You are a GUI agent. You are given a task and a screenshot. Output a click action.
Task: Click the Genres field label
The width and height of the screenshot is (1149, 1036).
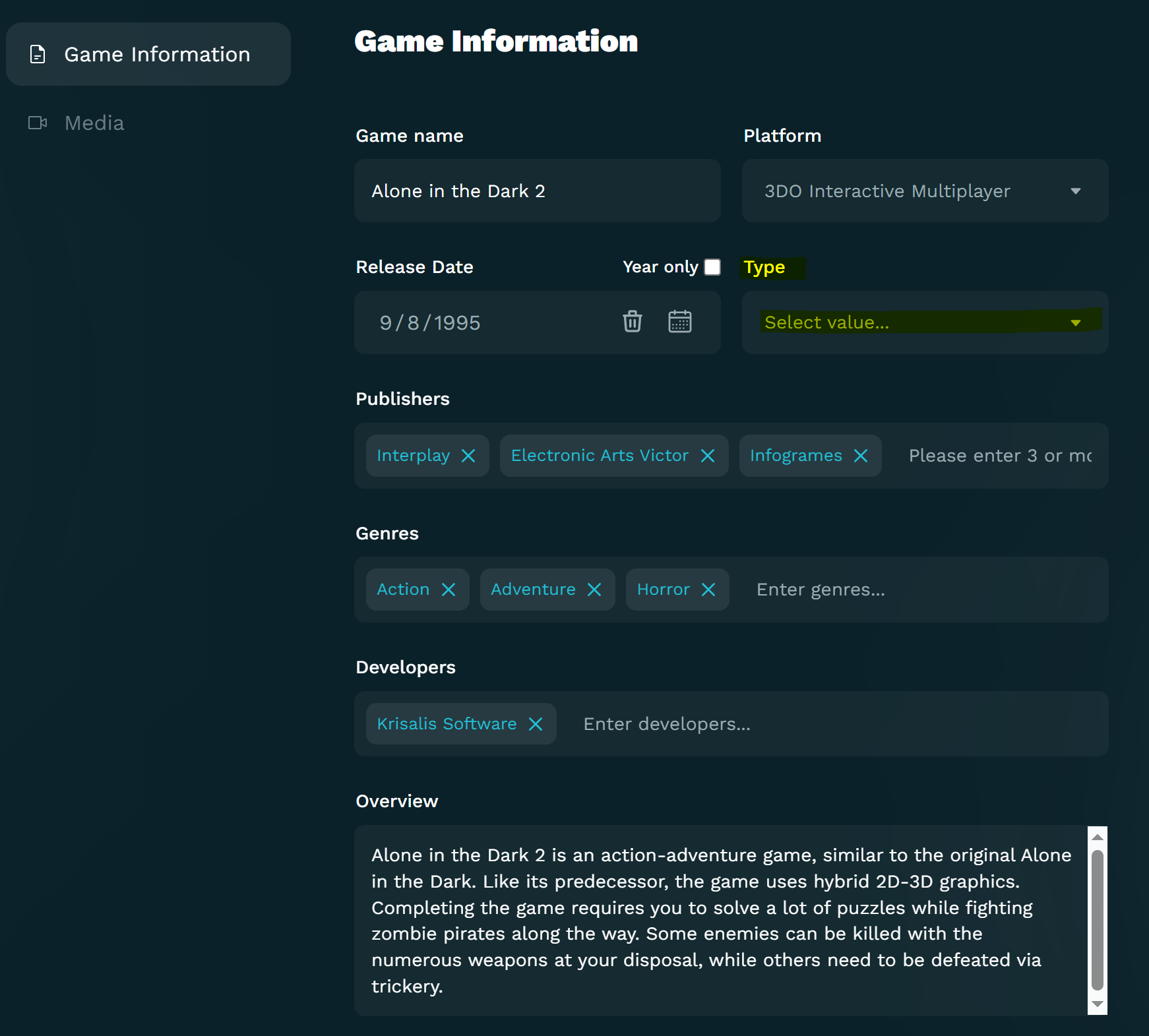pyautogui.click(x=387, y=533)
